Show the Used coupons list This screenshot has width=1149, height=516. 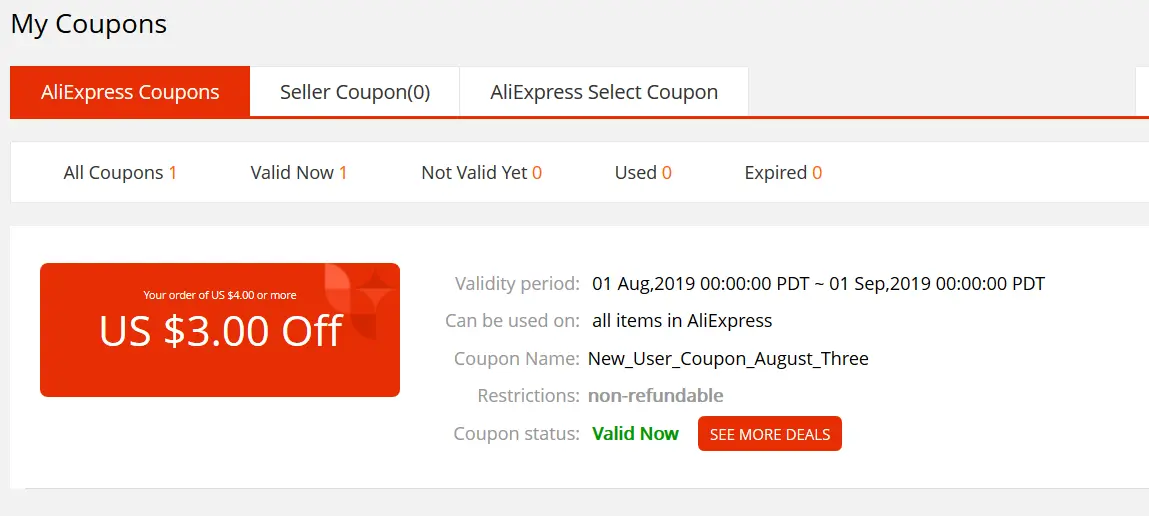point(643,173)
